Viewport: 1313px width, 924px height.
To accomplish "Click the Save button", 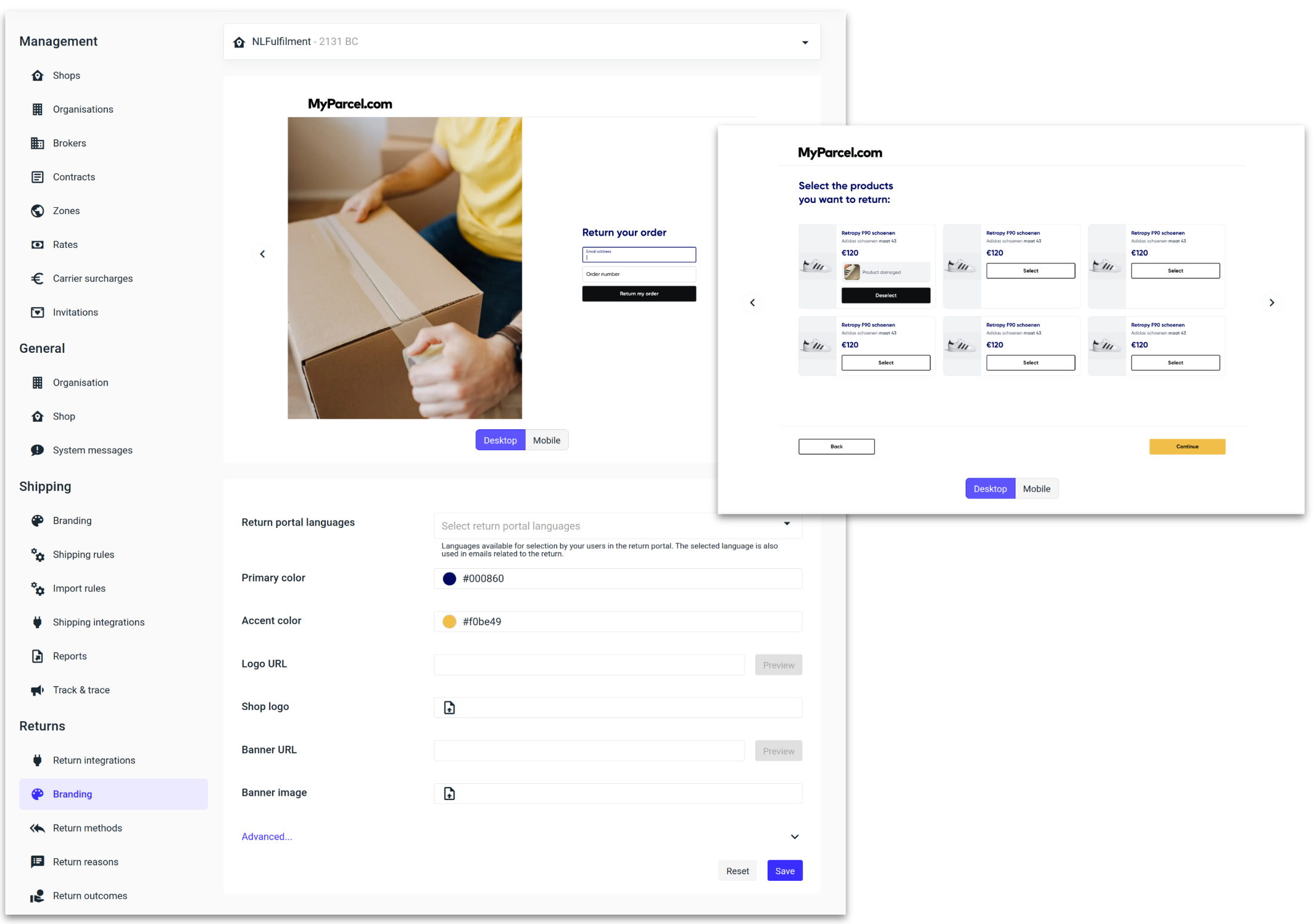I will 785,871.
